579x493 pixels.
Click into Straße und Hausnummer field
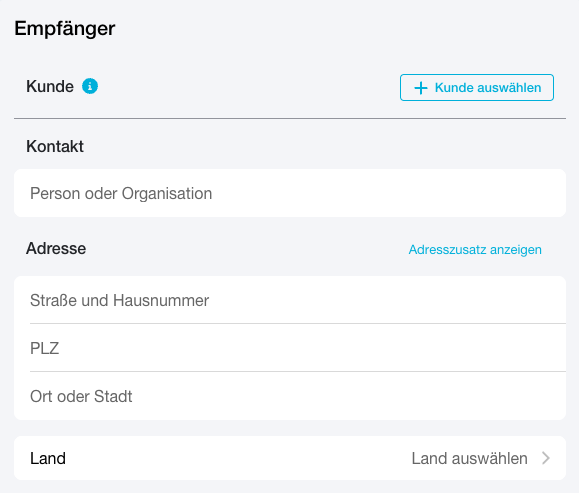click(290, 300)
